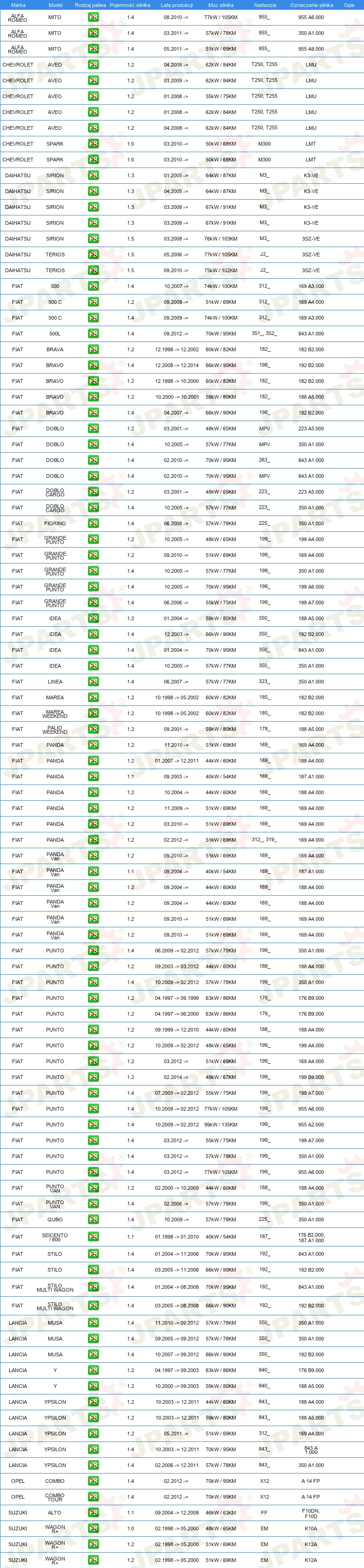Click engine code '843 A 1.000' in Ypsilon row

tap(311, 1449)
